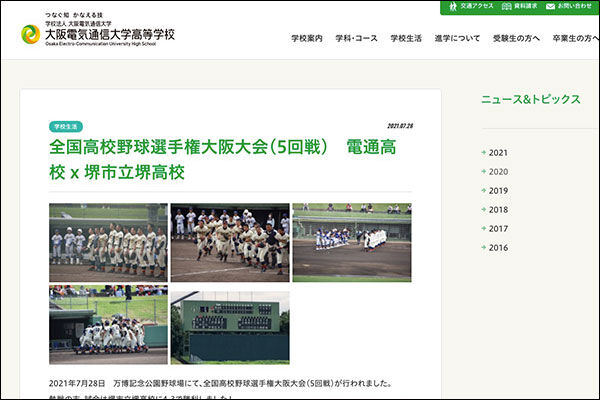Open 学校案内 navigation menu
600x400 pixels.
pos(307,38)
